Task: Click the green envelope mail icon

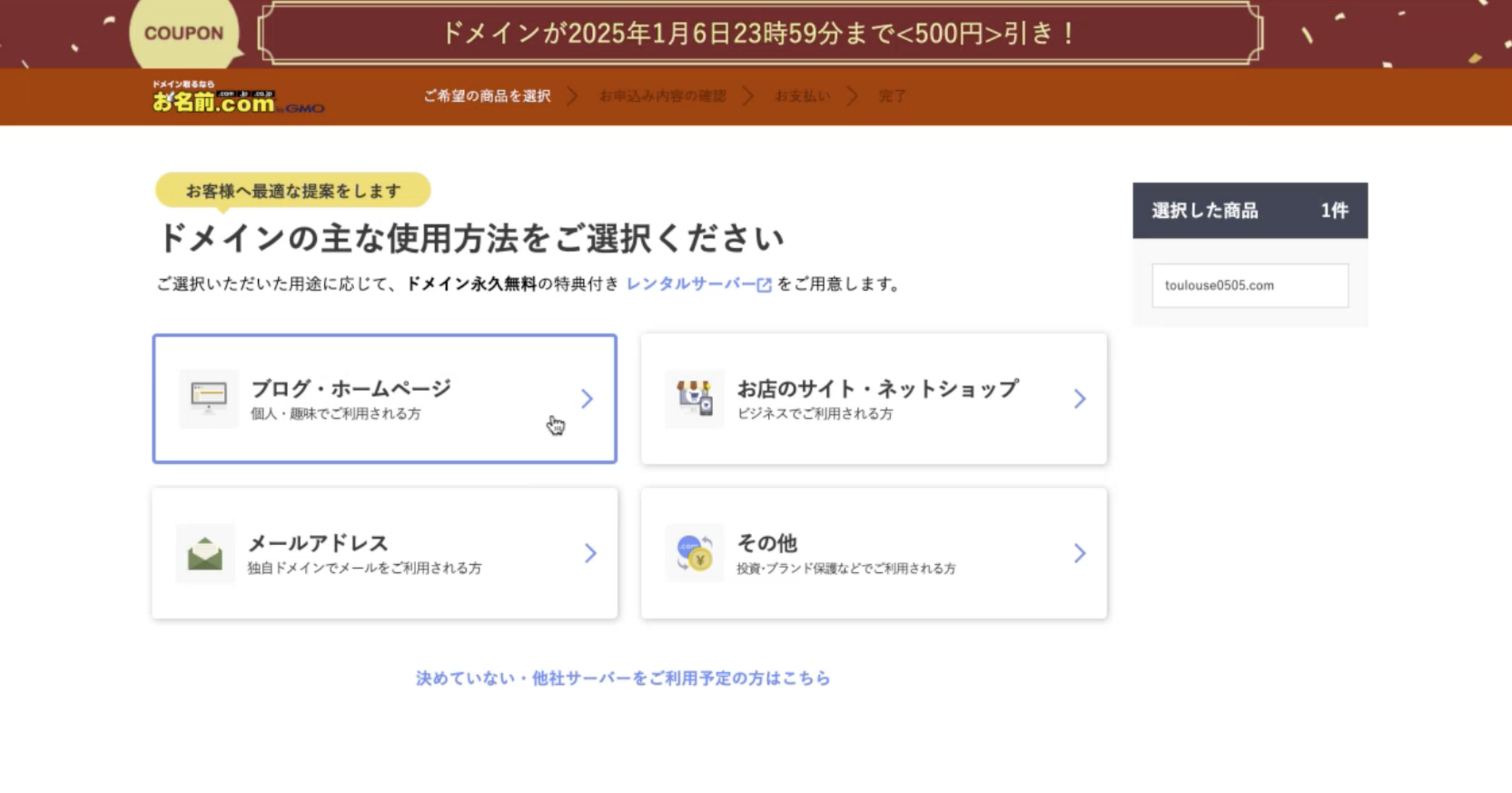Action: [204, 553]
